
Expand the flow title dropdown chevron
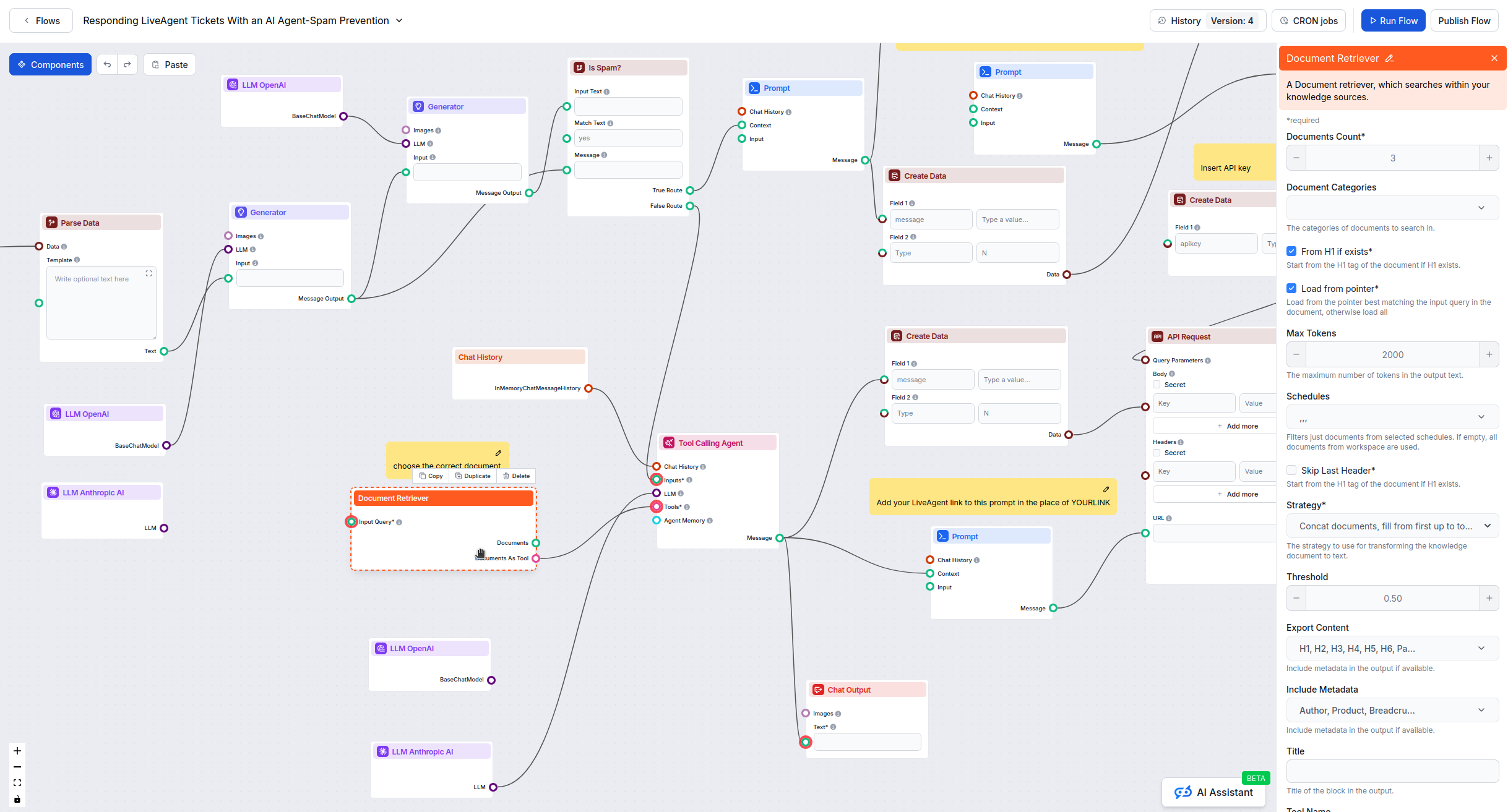pyautogui.click(x=399, y=20)
